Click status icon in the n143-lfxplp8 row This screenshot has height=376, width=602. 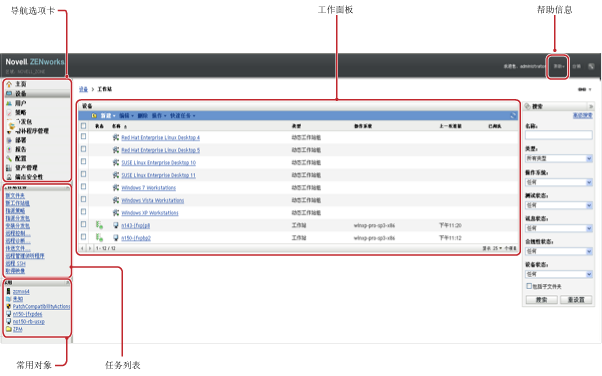point(99,225)
